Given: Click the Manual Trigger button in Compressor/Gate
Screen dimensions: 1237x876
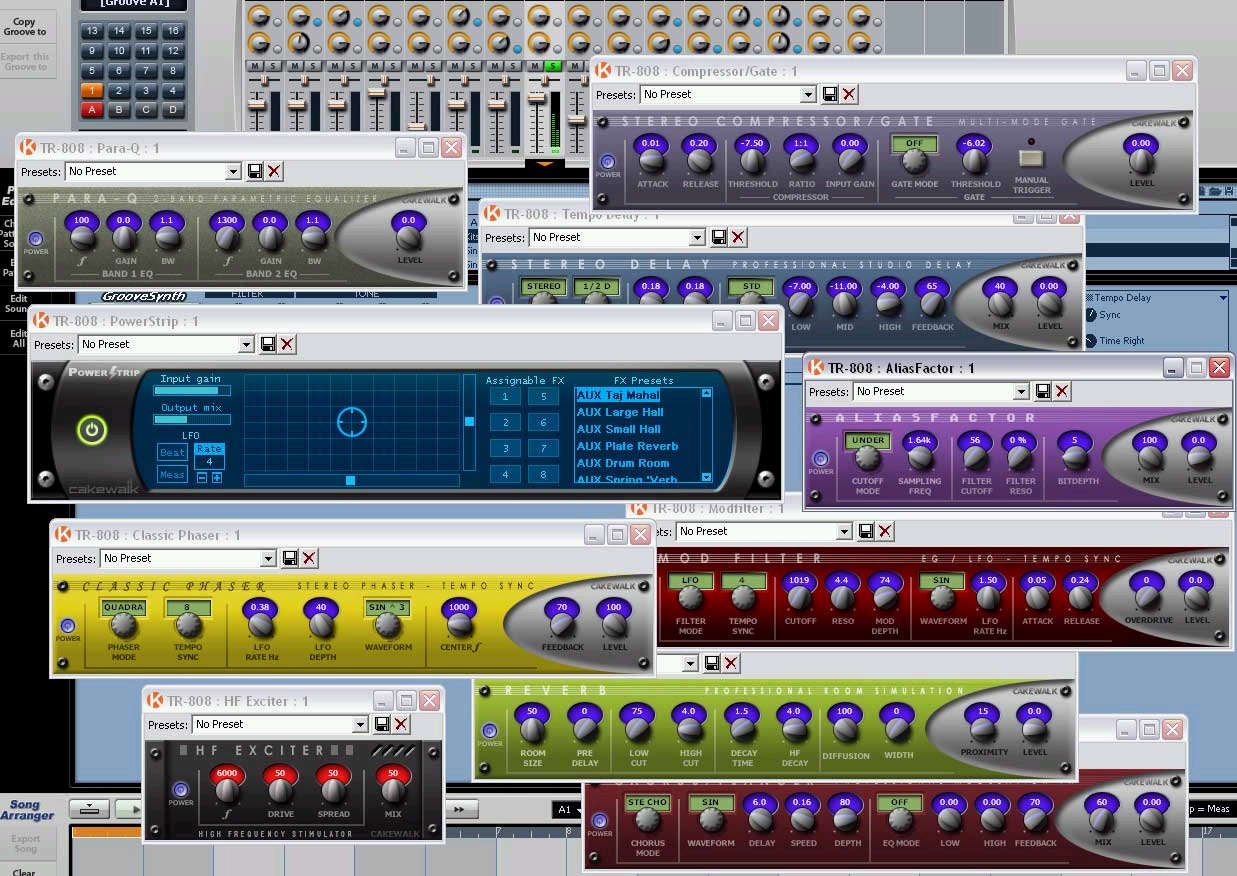Looking at the screenshot, I should 1031,158.
